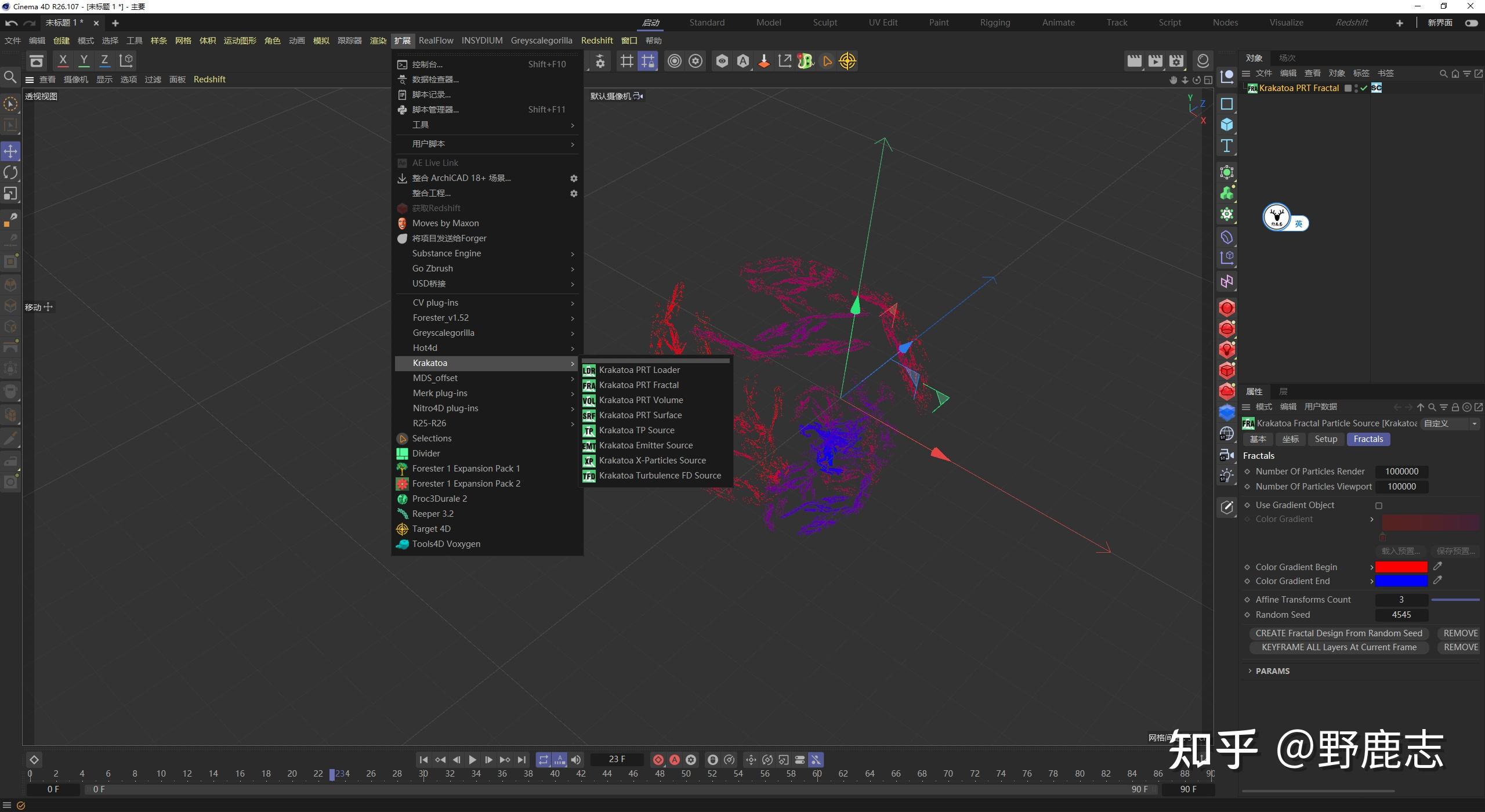Click the Redshift figure icon in the toolbar
Screen dimensions: 1485x812
pos(805,60)
